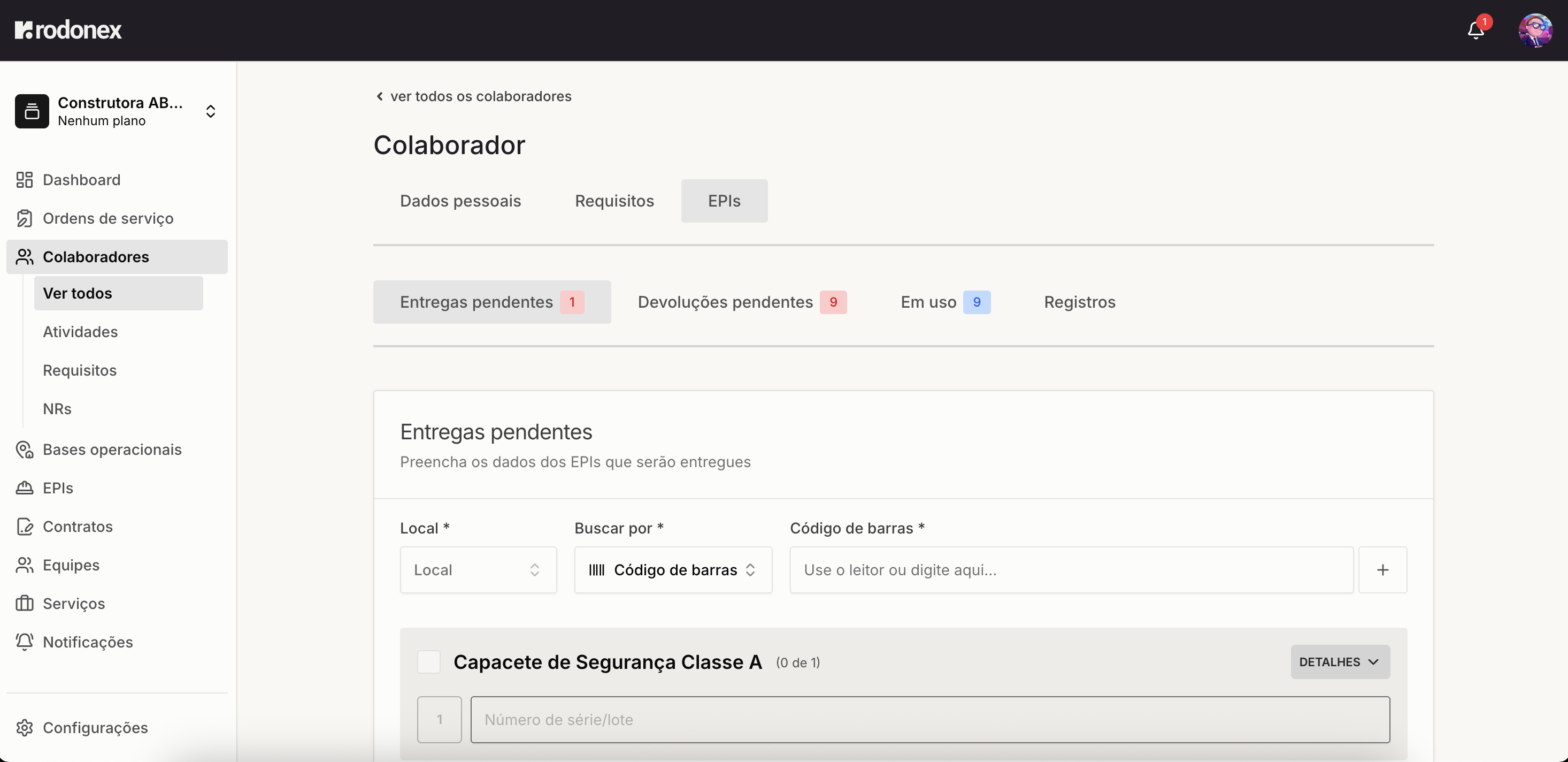This screenshot has width=1568, height=762.
Task: Click the notification bell with badge 1
Action: pyautogui.click(x=1476, y=29)
